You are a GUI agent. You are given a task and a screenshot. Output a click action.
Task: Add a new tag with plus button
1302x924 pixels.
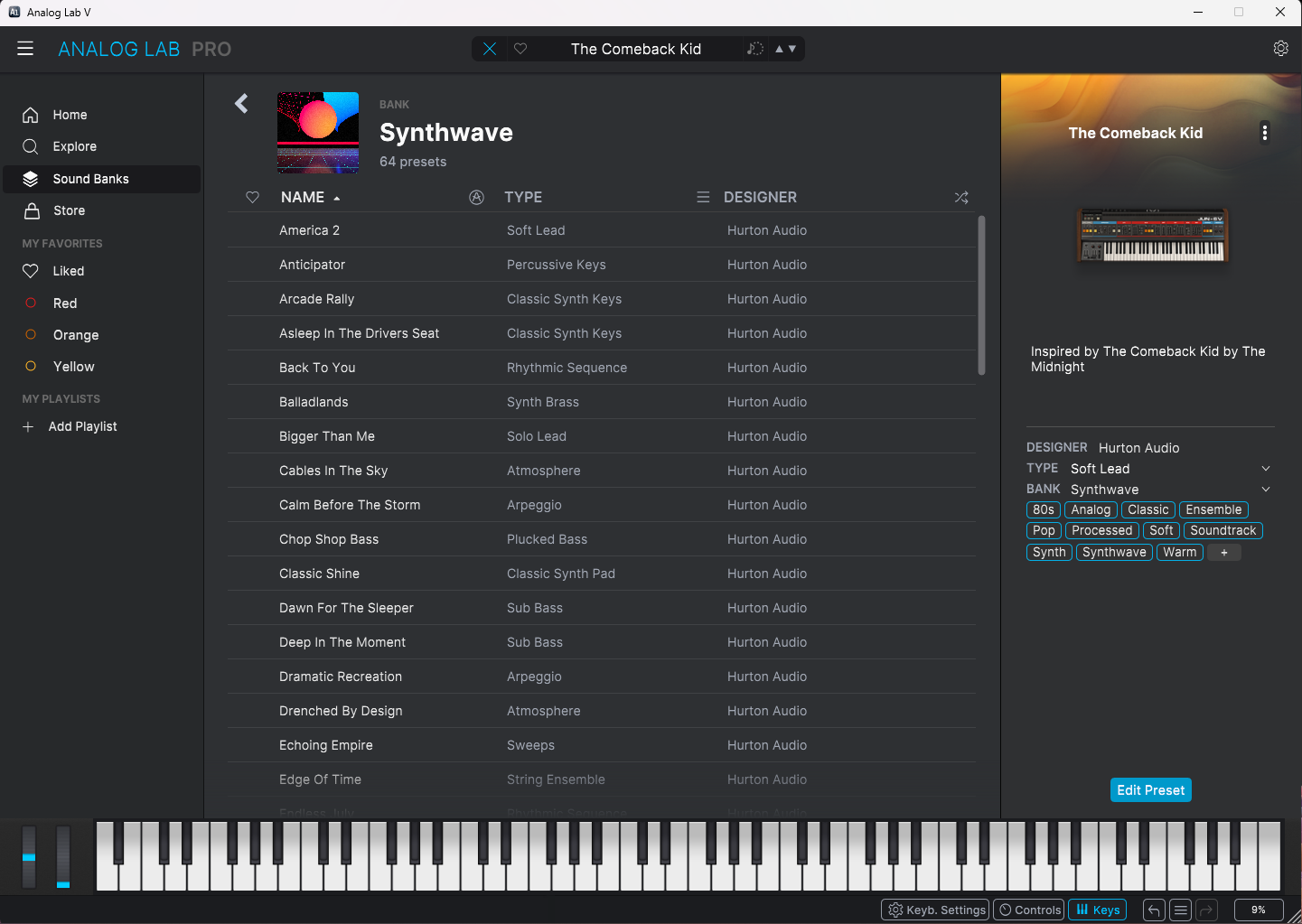1224,553
